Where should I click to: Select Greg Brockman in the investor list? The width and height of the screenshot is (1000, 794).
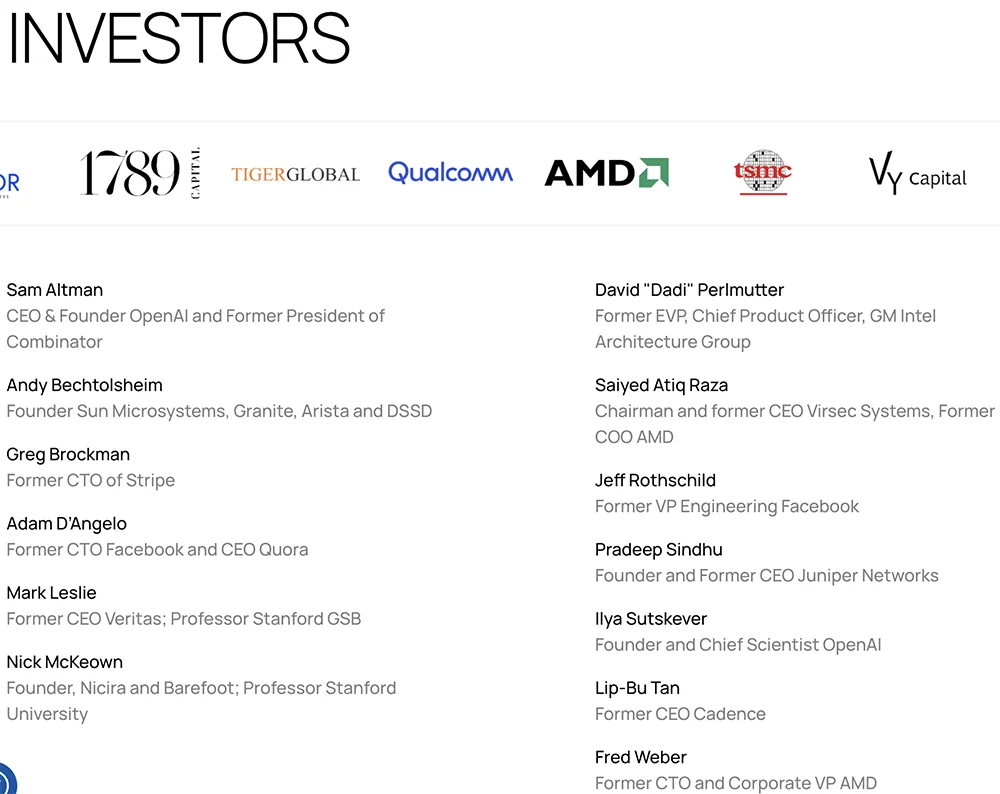[x=68, y=454]
